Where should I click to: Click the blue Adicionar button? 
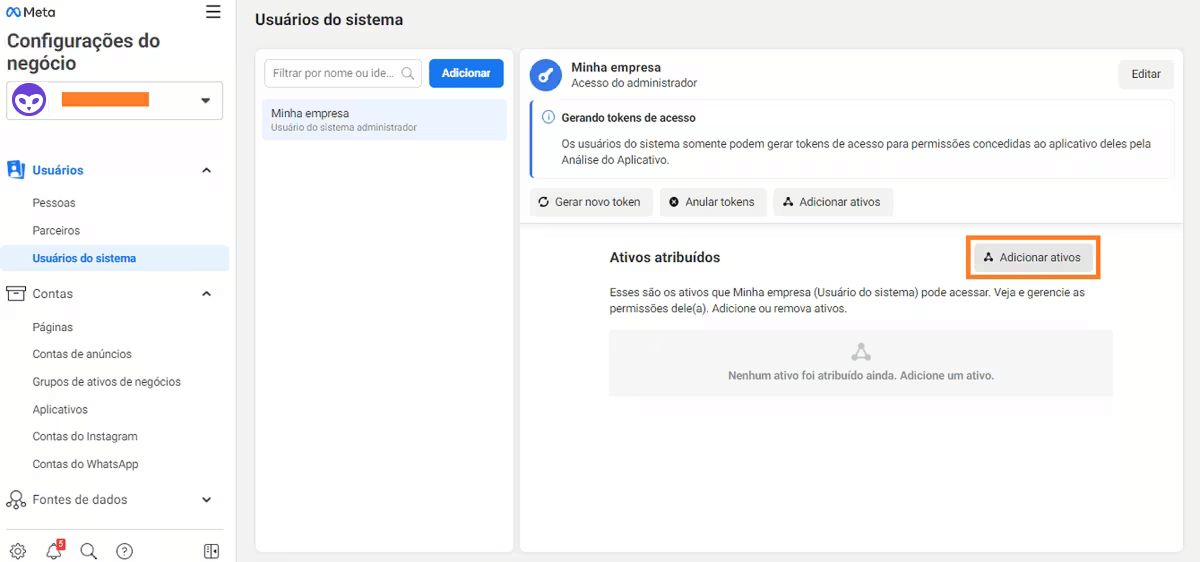(466, 73)
